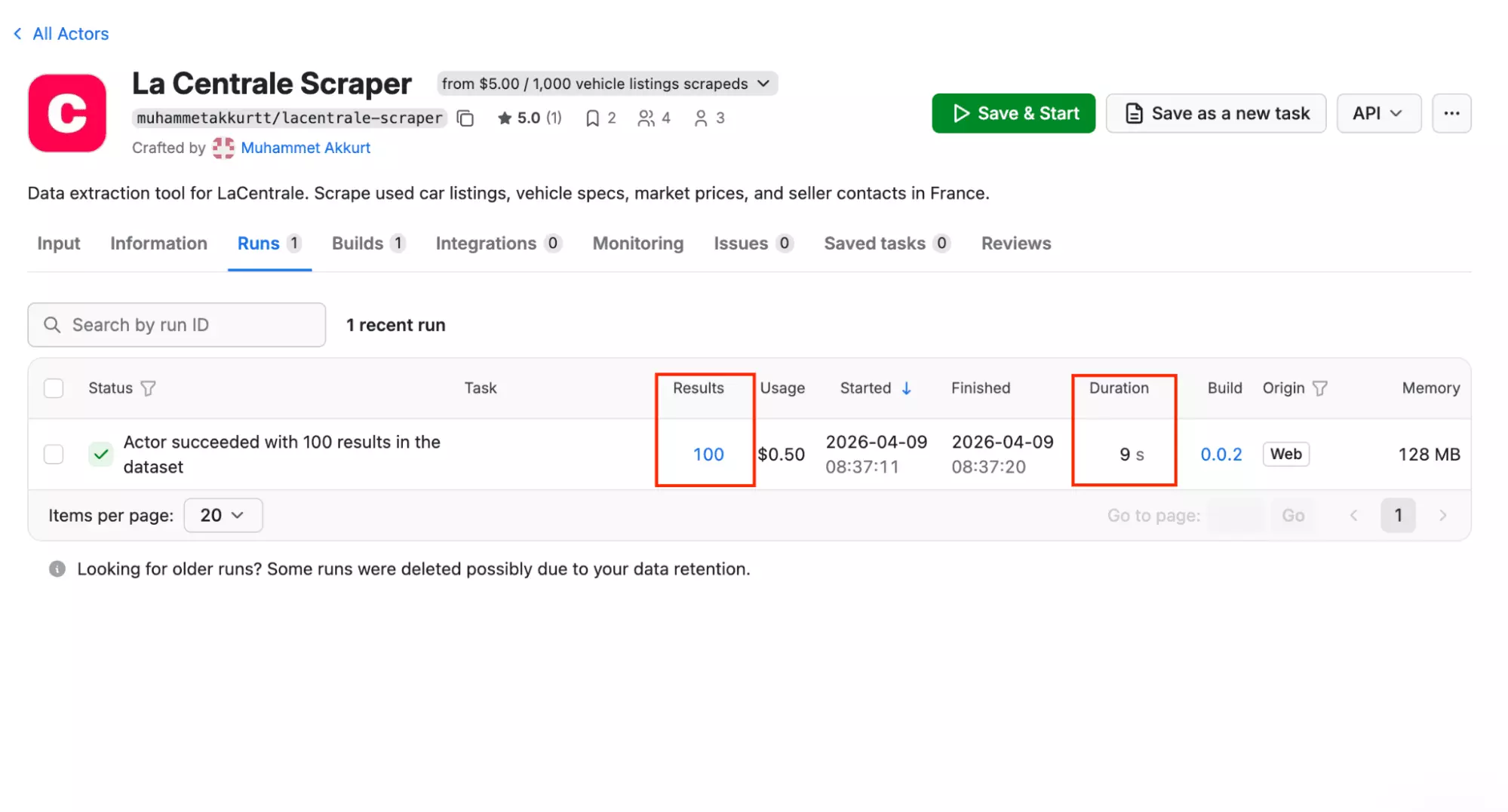The image size is (1508, 812).
Task: Click the bookmark icon showing 2
Action: [600, 118]
